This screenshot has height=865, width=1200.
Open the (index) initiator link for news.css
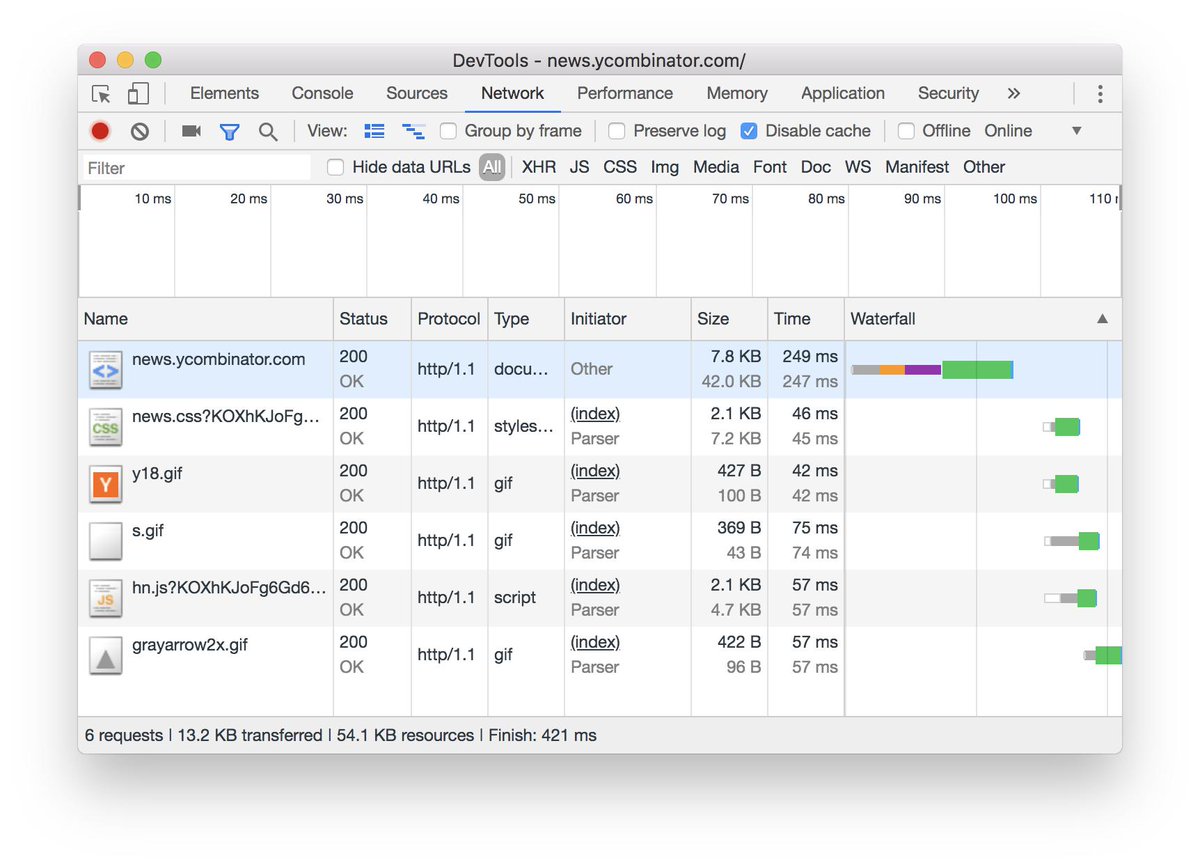coord(595,414)
